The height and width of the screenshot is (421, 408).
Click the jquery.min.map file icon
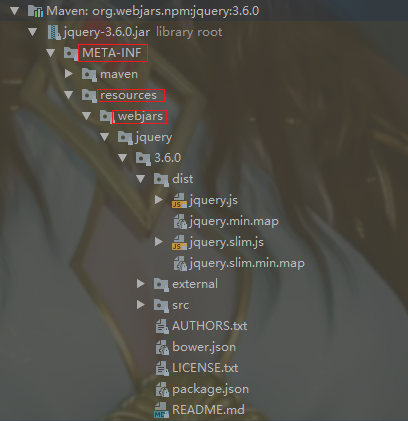180,222
